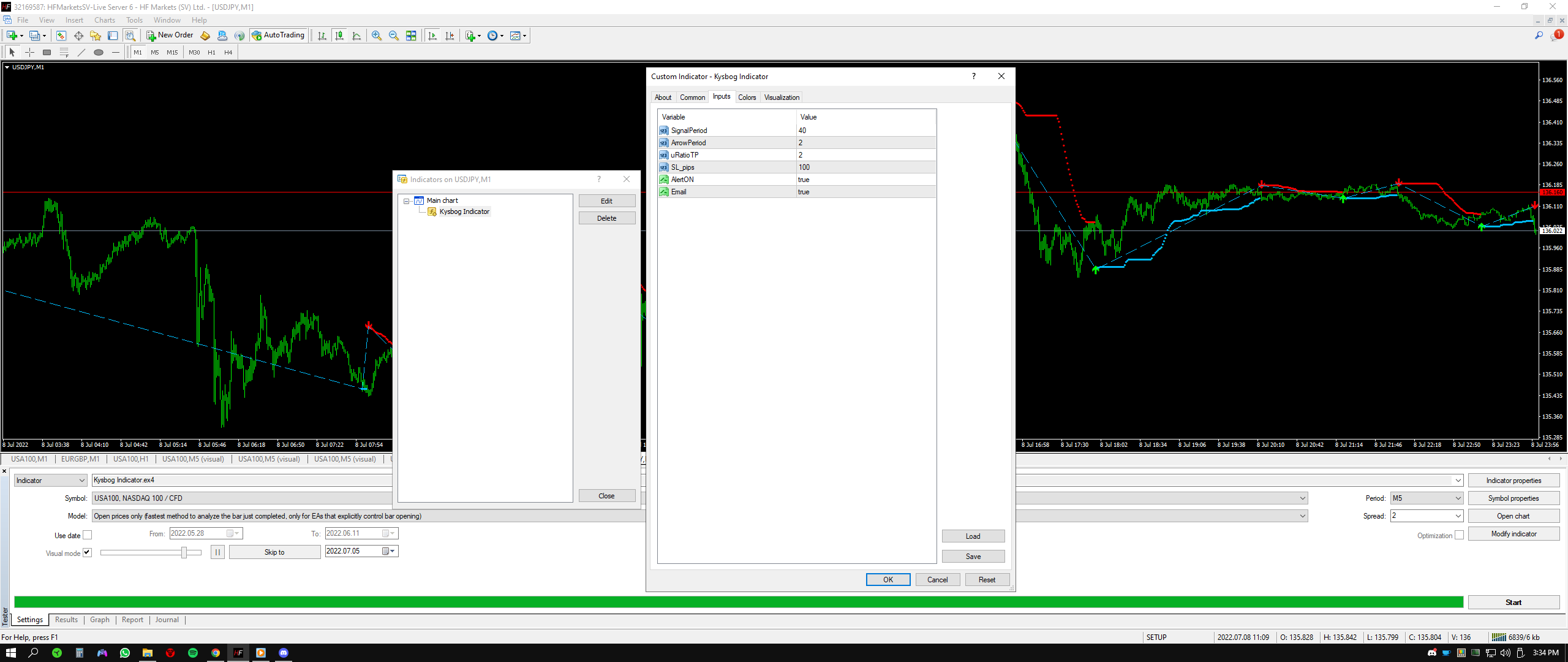The height and width of the screenshot is (662, 1568).
Task: Uncheck the Visual mode checkbox
Action: pyautogui.click(x=88, y=552)
